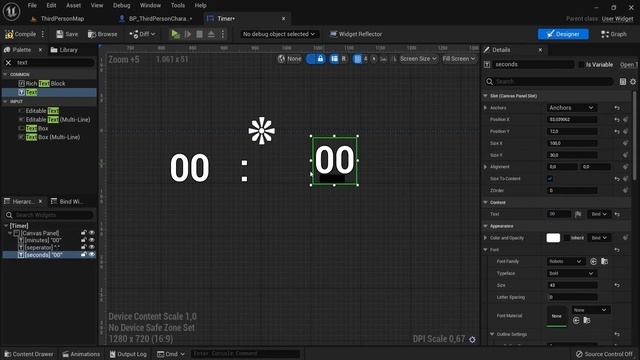Toggle the Is Variable checkbox
640x360 pixels.
pyautogui.click(x=581, y=64)
